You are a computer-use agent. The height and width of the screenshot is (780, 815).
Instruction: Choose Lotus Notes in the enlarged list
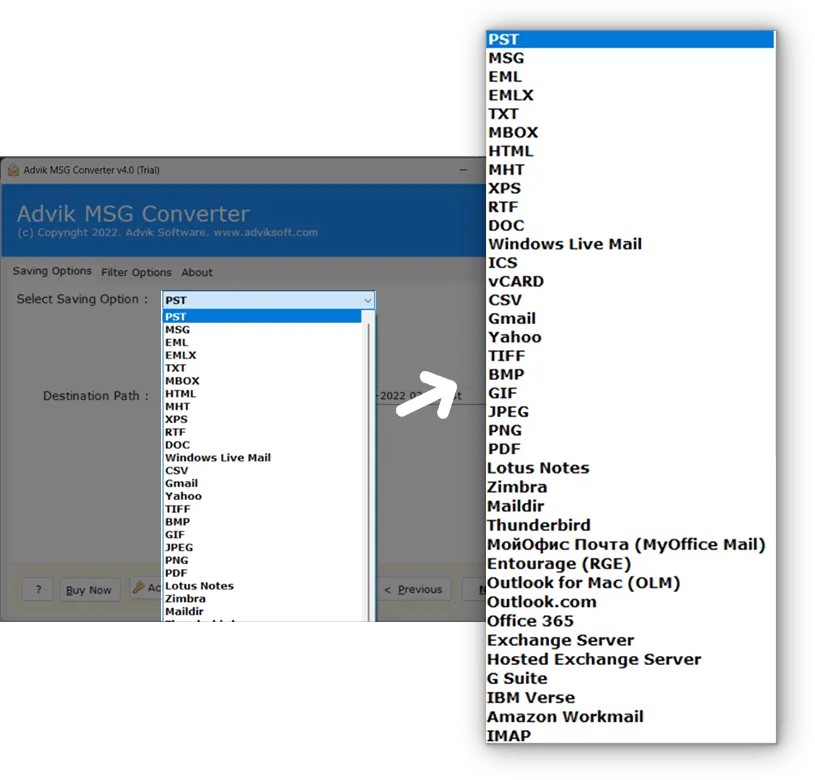[538, 468]
